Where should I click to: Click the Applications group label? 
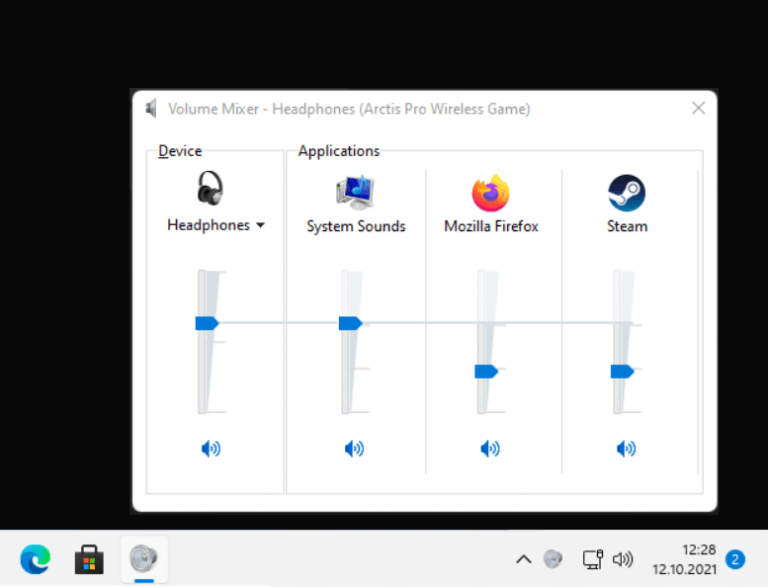[339, 151]
